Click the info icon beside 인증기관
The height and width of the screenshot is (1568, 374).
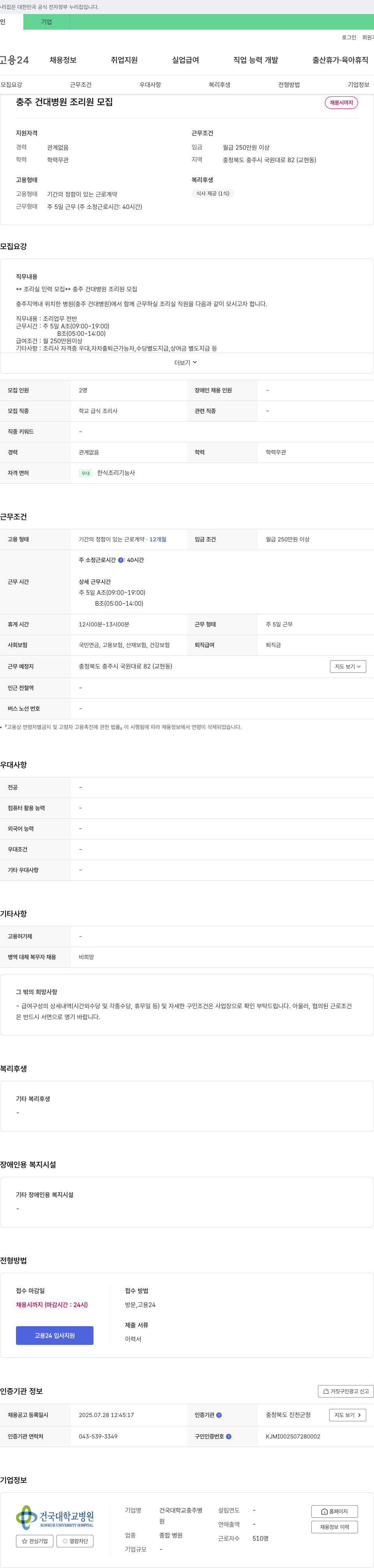click(219, 1415)
